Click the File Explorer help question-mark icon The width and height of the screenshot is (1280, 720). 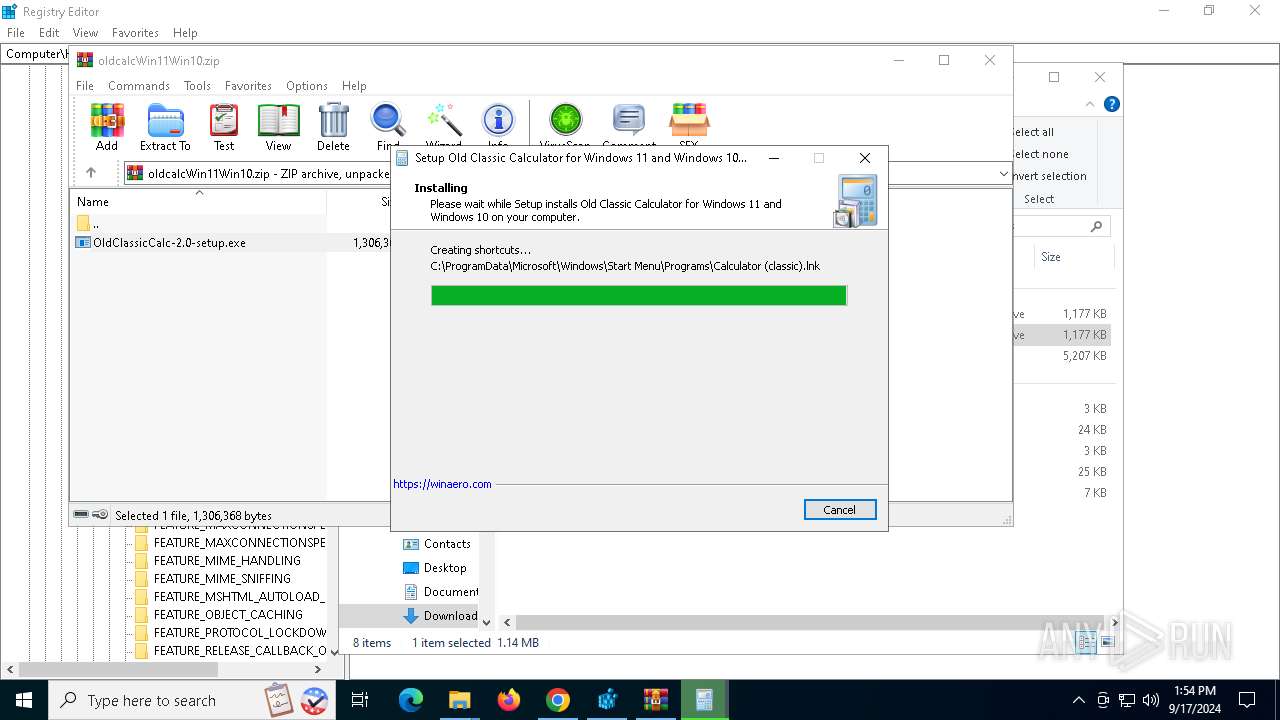tap(1112, 104)
